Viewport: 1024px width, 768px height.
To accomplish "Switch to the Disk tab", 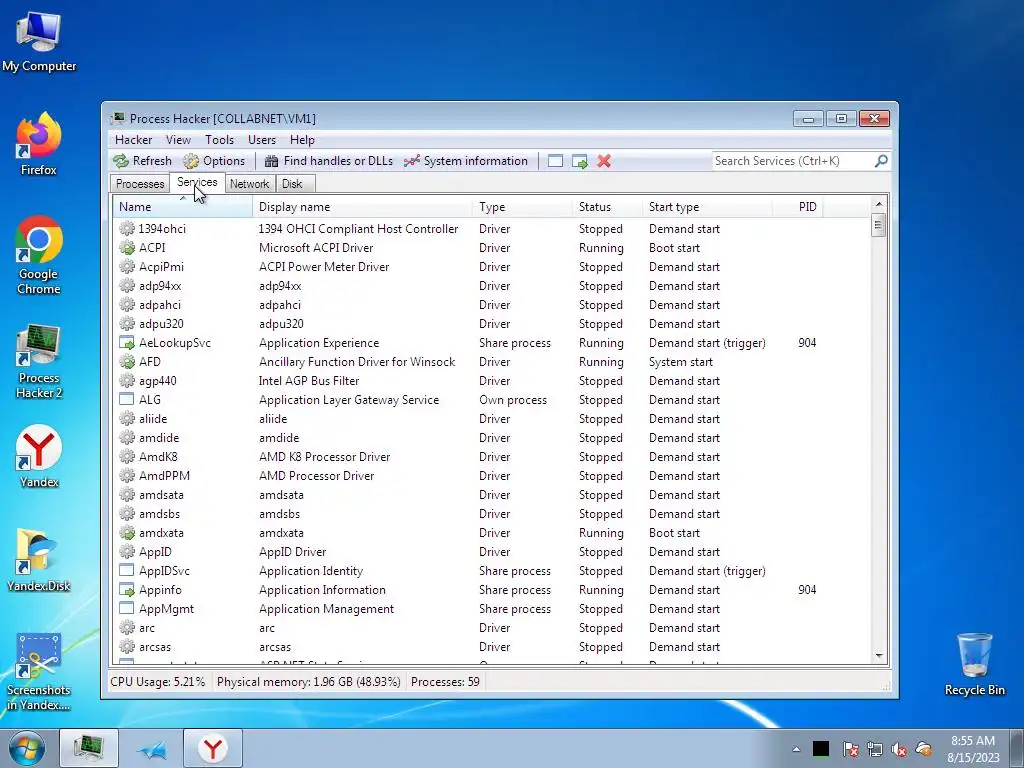I will tap(292, 184).
